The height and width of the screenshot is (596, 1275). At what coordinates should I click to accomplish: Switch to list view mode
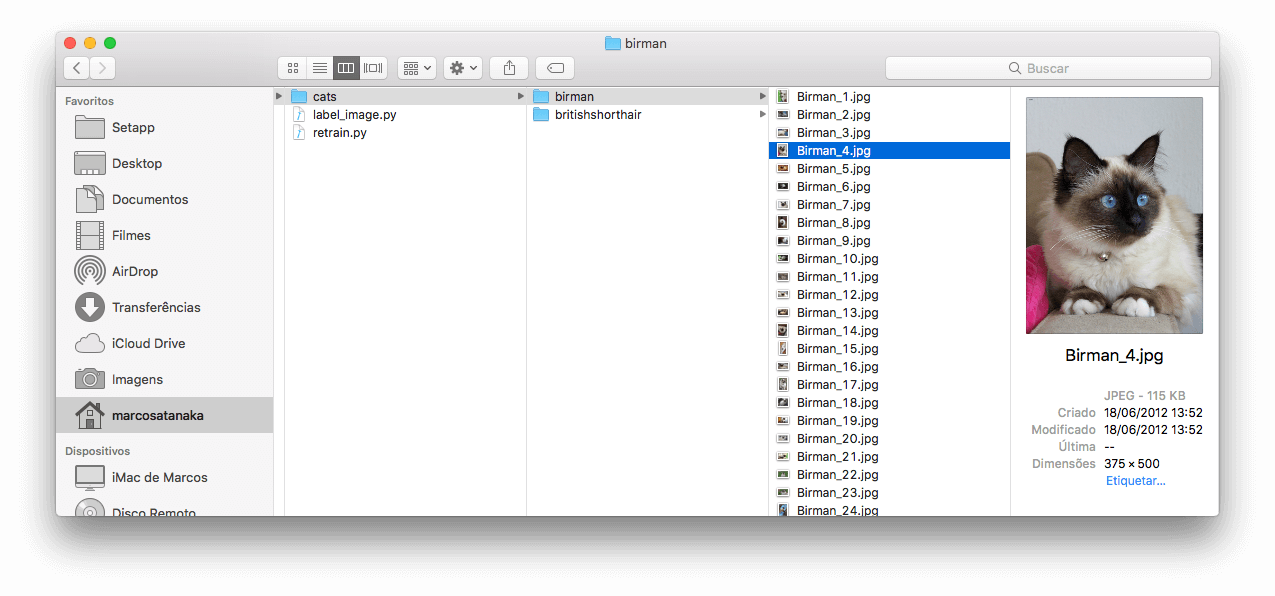point(319,68)
